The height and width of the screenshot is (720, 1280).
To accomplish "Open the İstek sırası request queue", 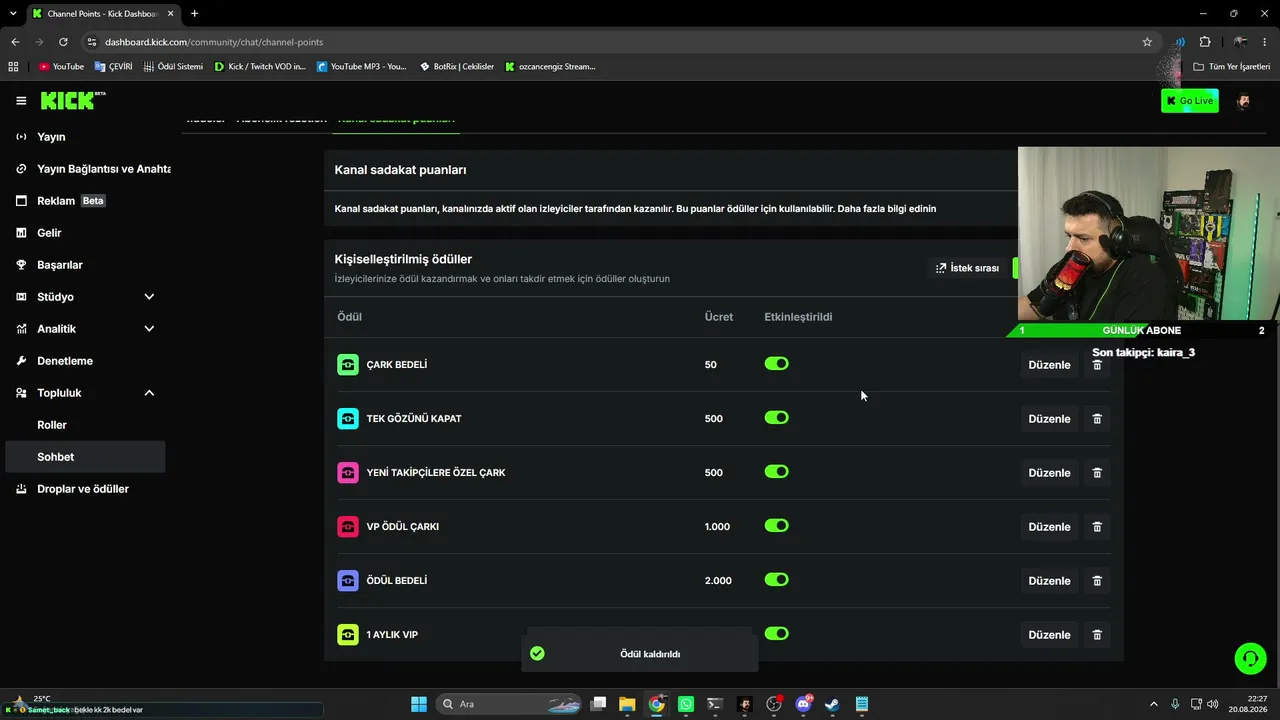I will point(967,268).
